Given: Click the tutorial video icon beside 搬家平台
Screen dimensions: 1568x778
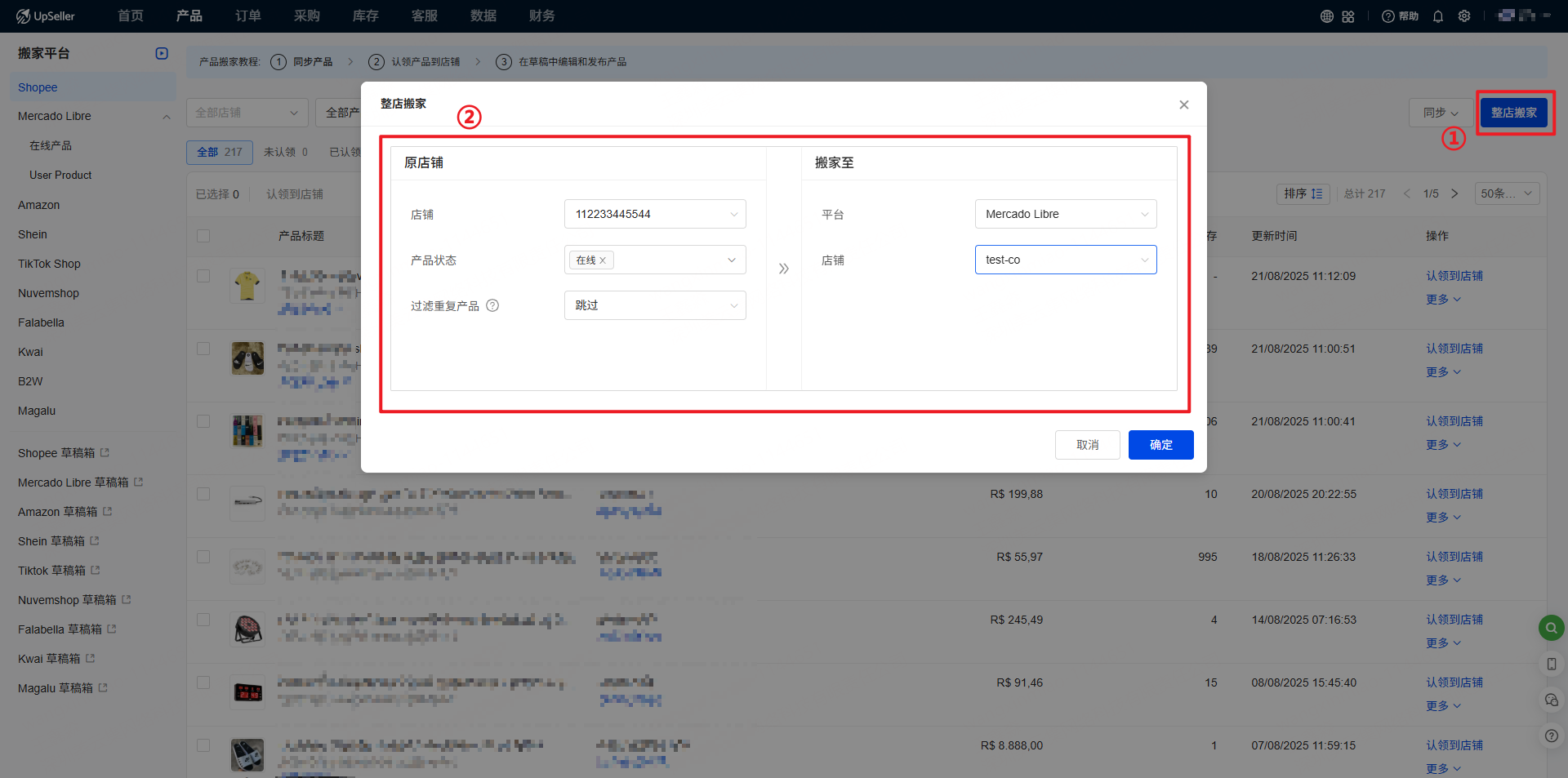Looking at the screenshot, I should click(162, 53).
